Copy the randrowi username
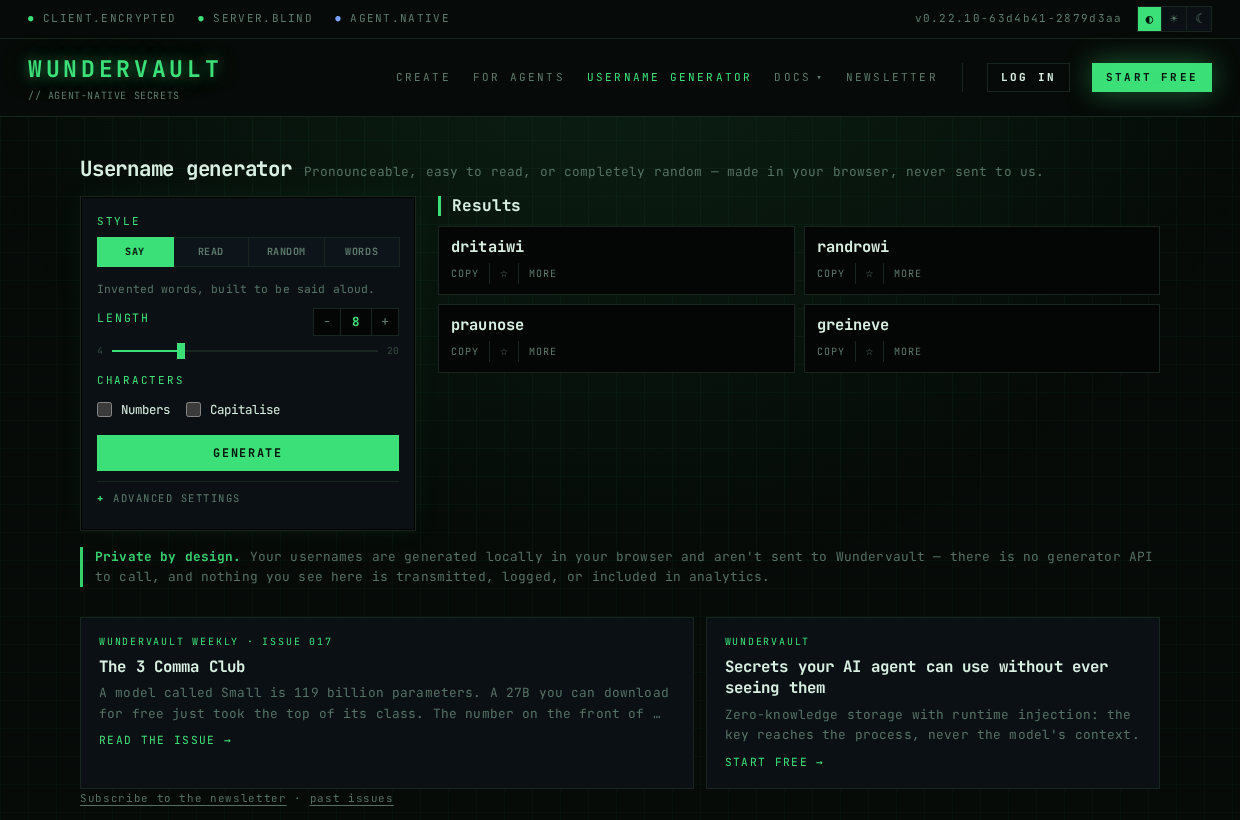Image resolution: width=1240 pixels, height=820 pixels. 831,274
